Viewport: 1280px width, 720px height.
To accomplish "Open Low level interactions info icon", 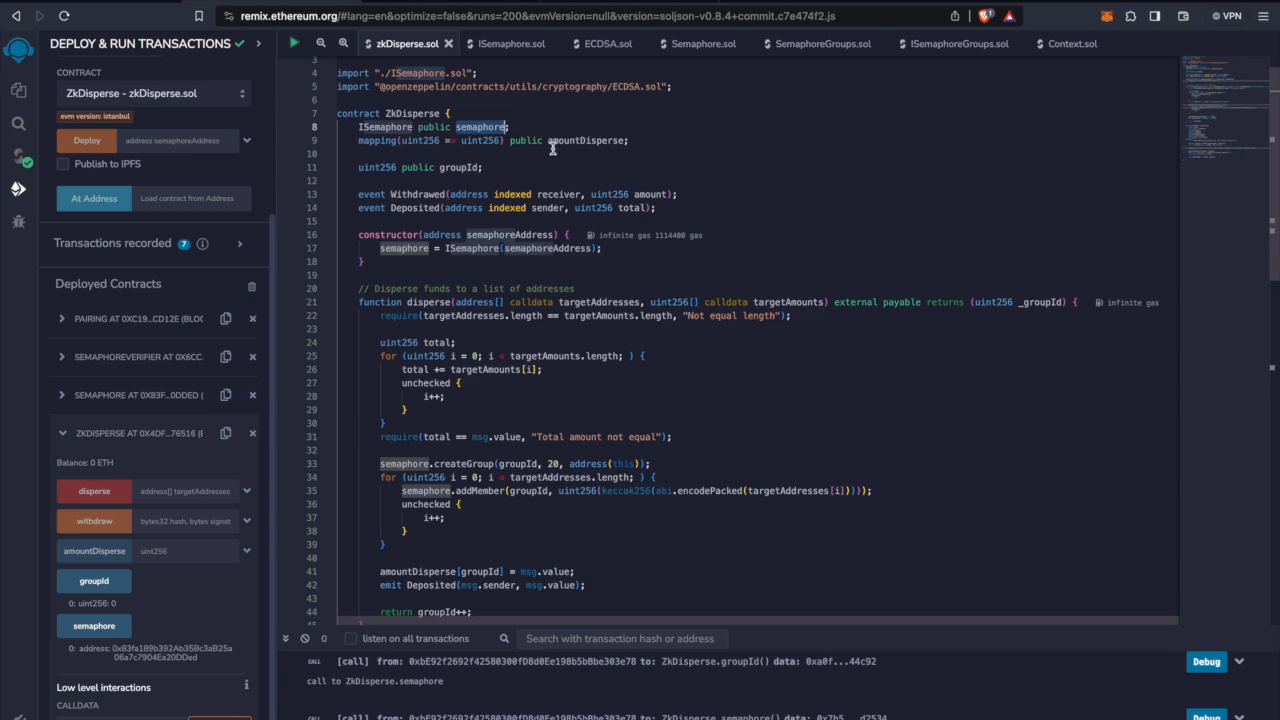I will point(247,685).
